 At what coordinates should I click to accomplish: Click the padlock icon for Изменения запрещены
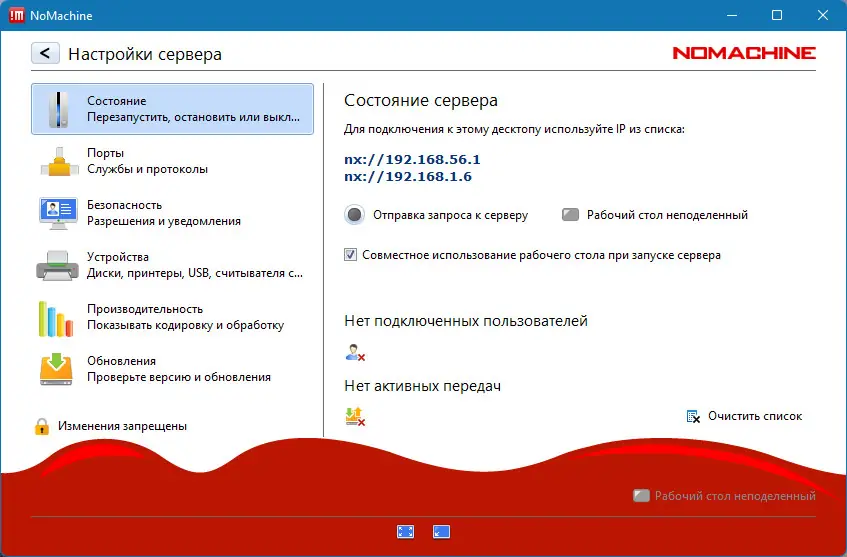click(x=42, y=426)
